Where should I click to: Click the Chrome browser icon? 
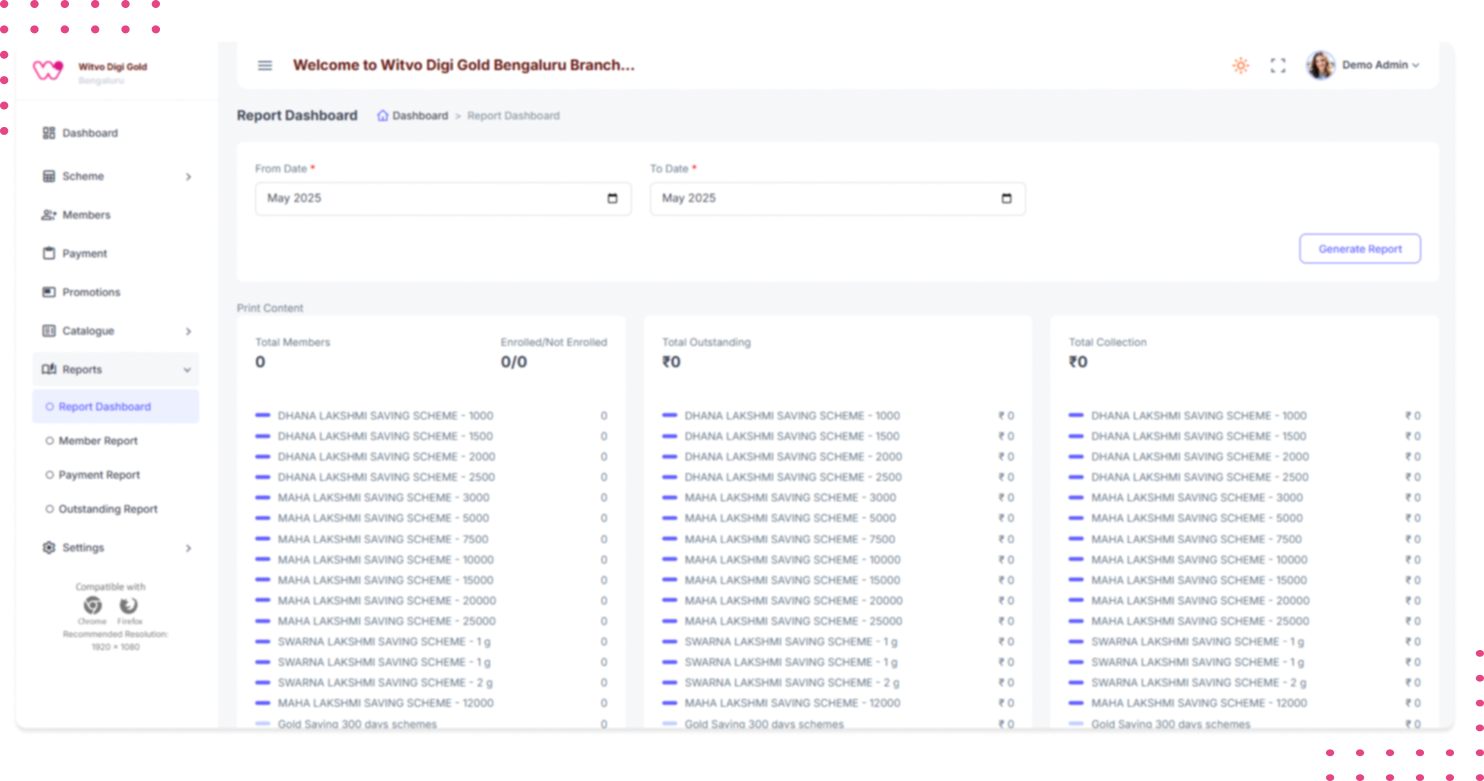coord(92,605)
